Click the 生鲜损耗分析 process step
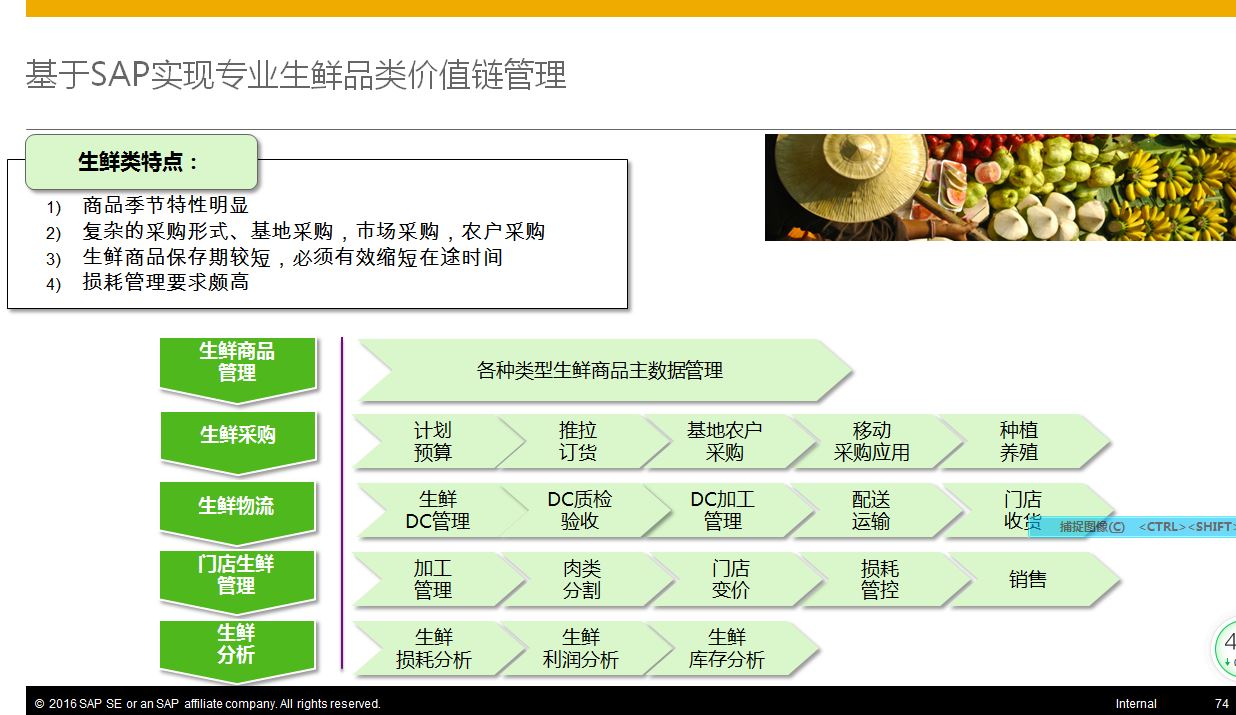The width and height of the screenshot is (1236, 715). tap(438, 648)
